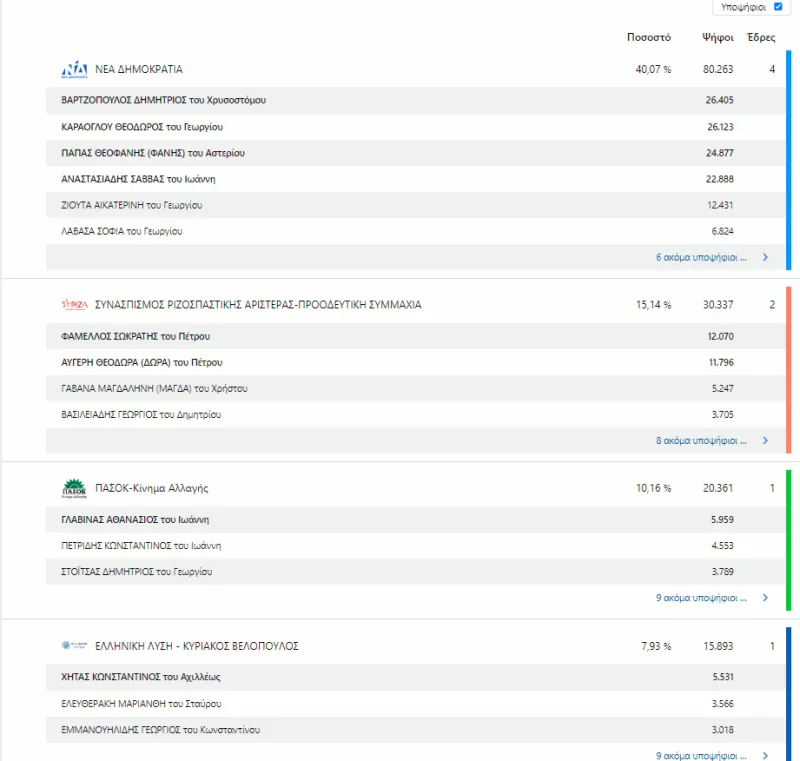Click Ελληνική Λύση percentage 7,93 %
The width and height of the screenshot is (800, 761).
656,646
